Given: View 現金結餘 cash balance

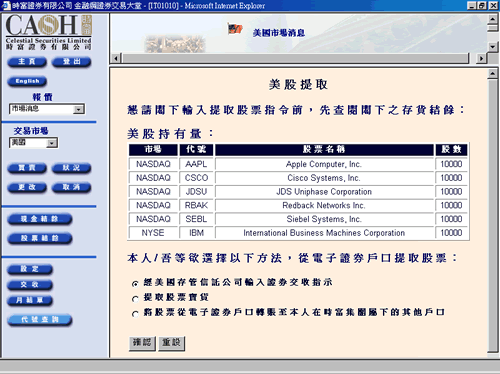Looking at the screenshot, I should click(x=40, y=219).
